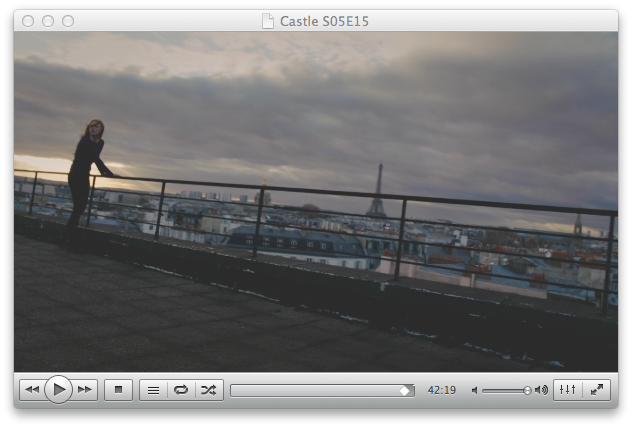The height and width of the screenshot is (428, 632).
Task: Click the Castle S05E15 window title
Action: click(x=324, y=21)
